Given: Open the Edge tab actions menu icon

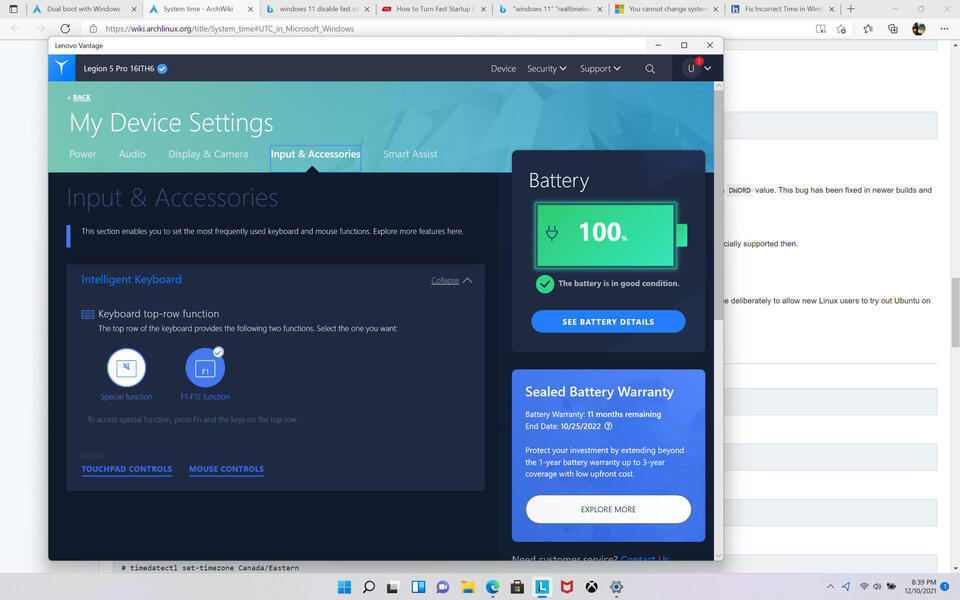Looking at the screenshot, I should [13, 9].
